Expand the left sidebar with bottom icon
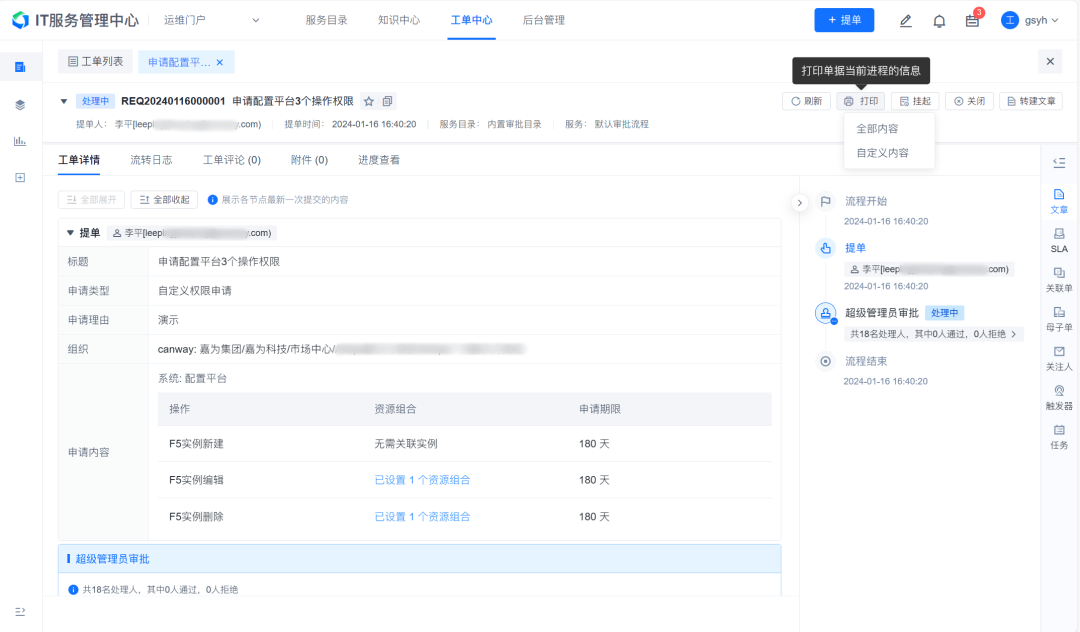This screenshot has height=632, width=1080. [x=20, y=611]
